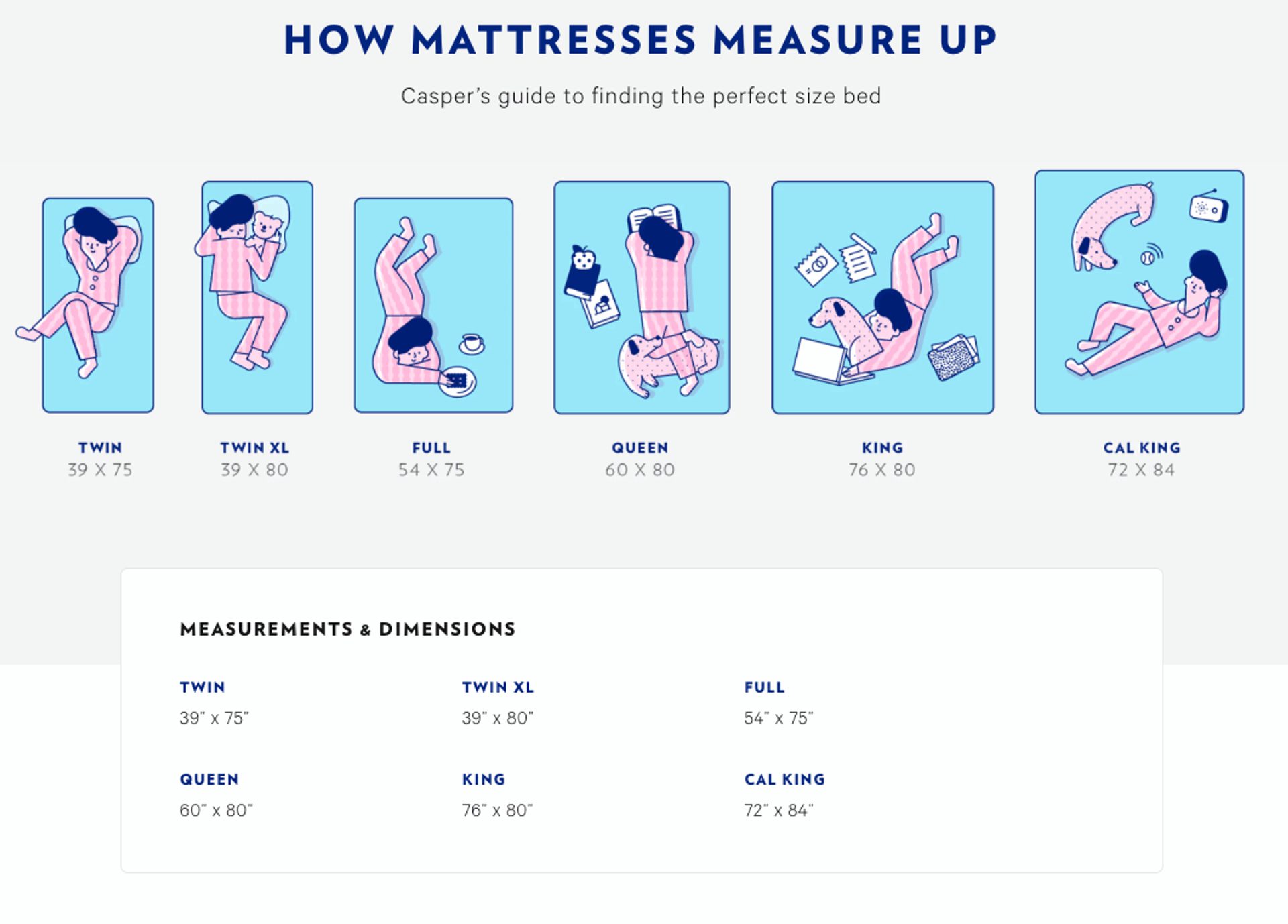The width and height of the screenshot is (1288, 924).
Task: Click the apple on the Queen bed
Action: [583, 257]
